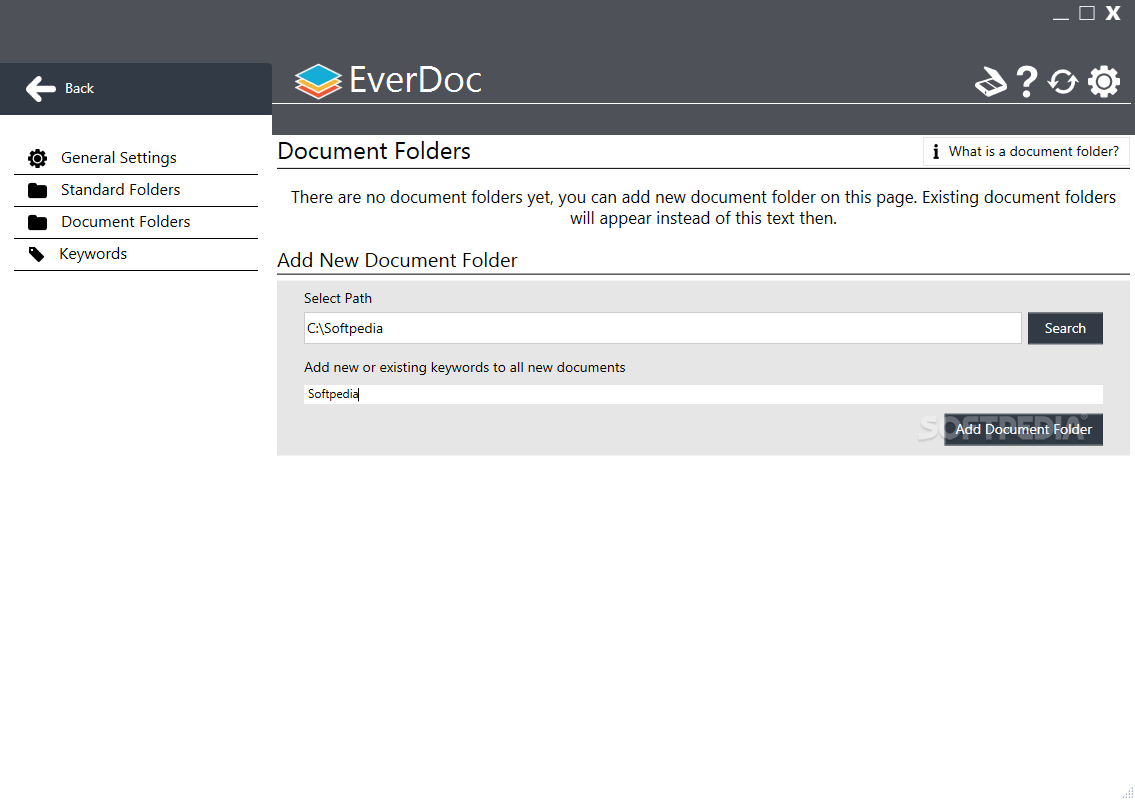Viewport: 1135px width, 800px height.
Task: Click the refresh sync arrows icon
Action: (x=1063, y=82)
